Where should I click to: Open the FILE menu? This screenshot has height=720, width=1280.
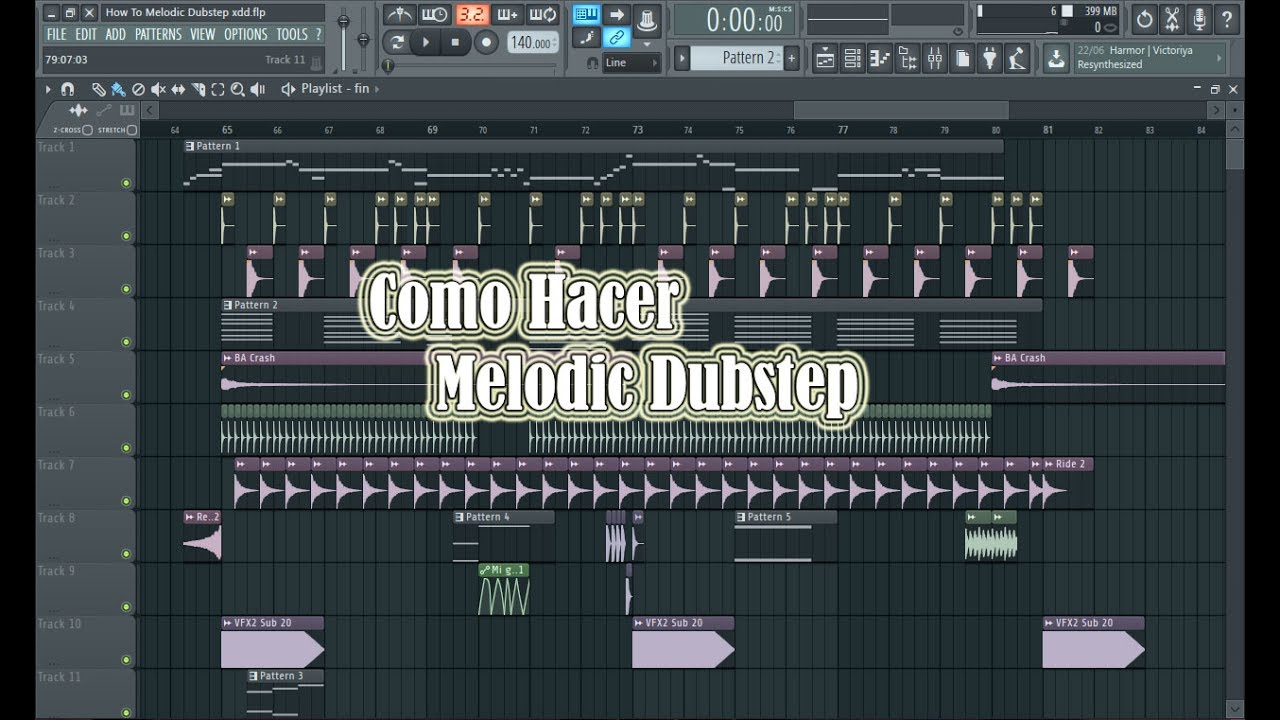click(x=57, y=34)
